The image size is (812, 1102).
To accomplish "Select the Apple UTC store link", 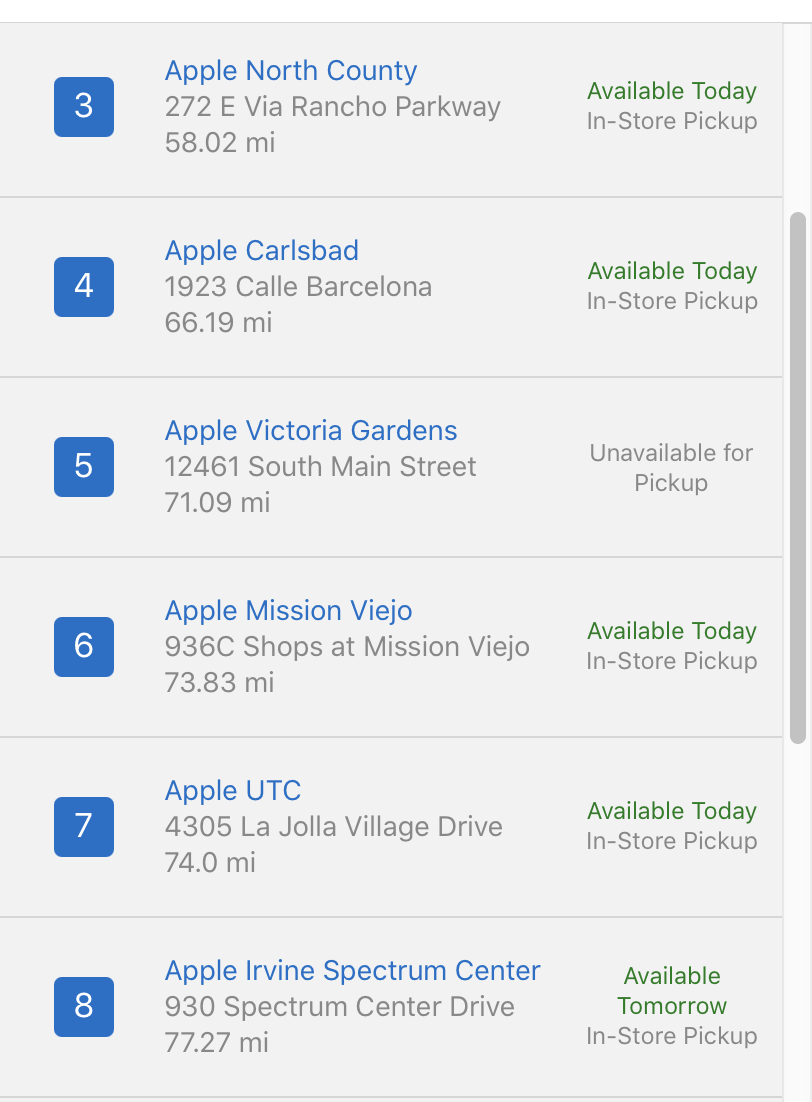I will click(233, 791).
